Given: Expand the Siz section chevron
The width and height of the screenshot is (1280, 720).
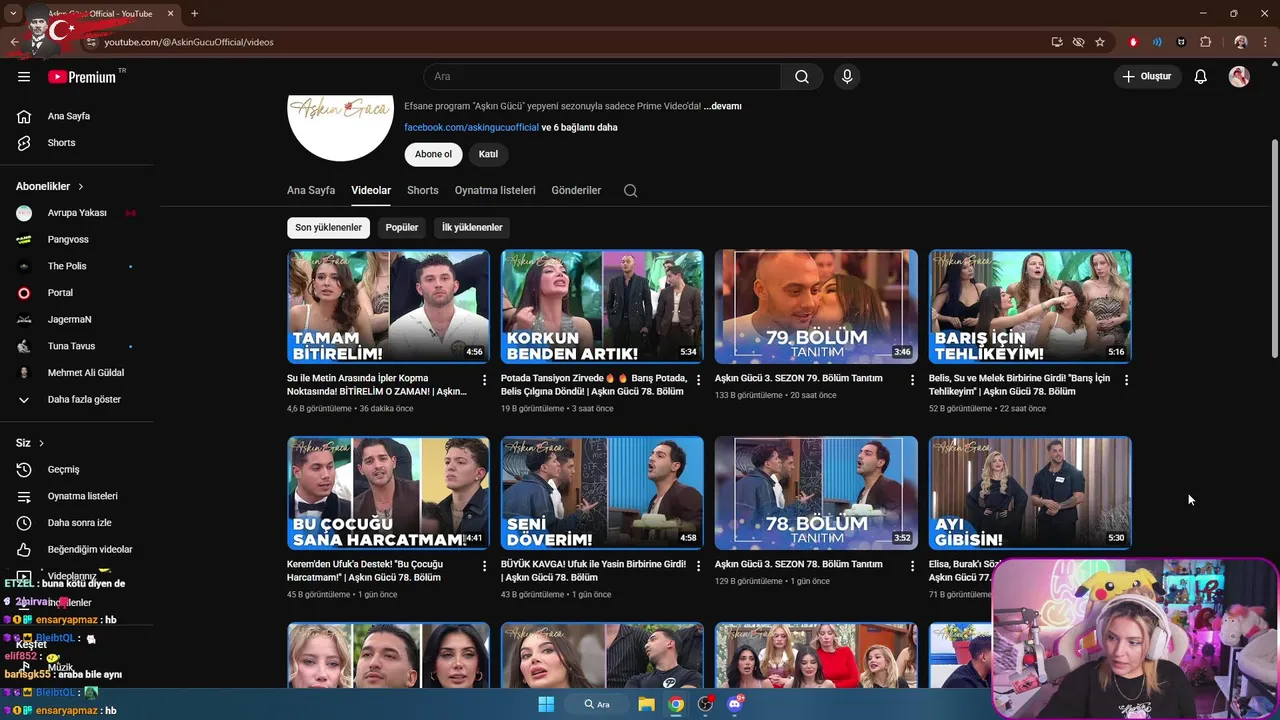Looking at the screenshot, I should click(41, 443).
